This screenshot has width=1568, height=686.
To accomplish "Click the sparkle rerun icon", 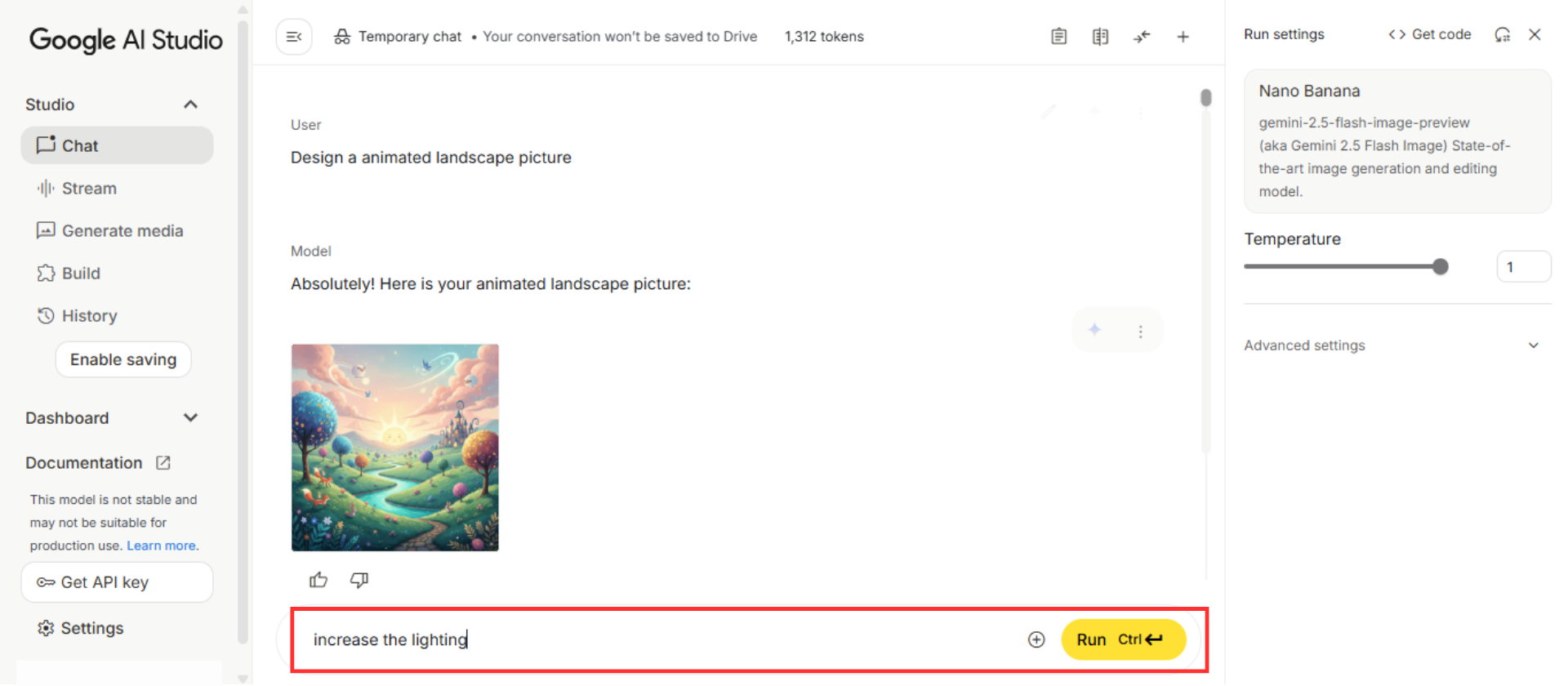I will tap(1094, 330).
